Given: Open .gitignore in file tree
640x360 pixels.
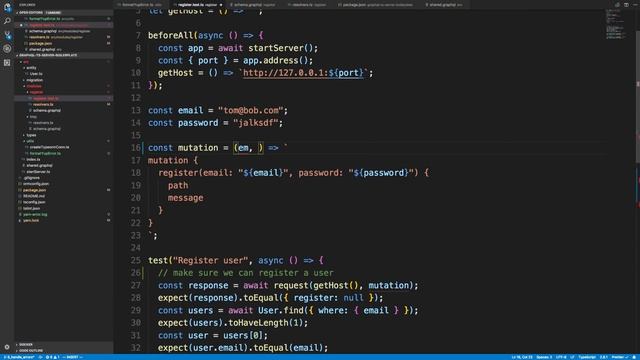Looking at the screenshot, I should coord(31,178).
